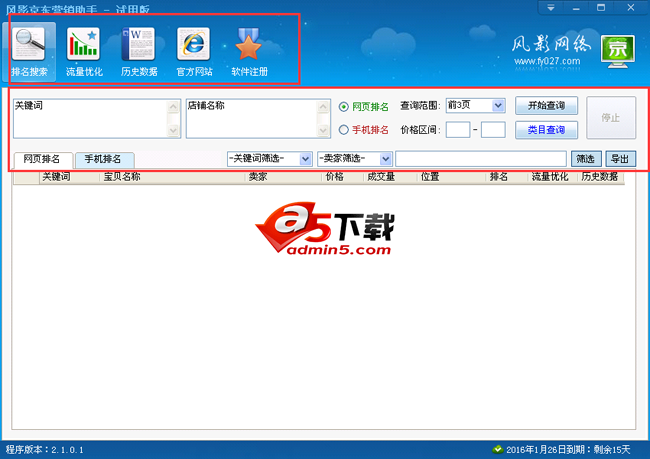Click the 类目查询 button
Screen dimensions: 650x459
click(x=546, y=130)
